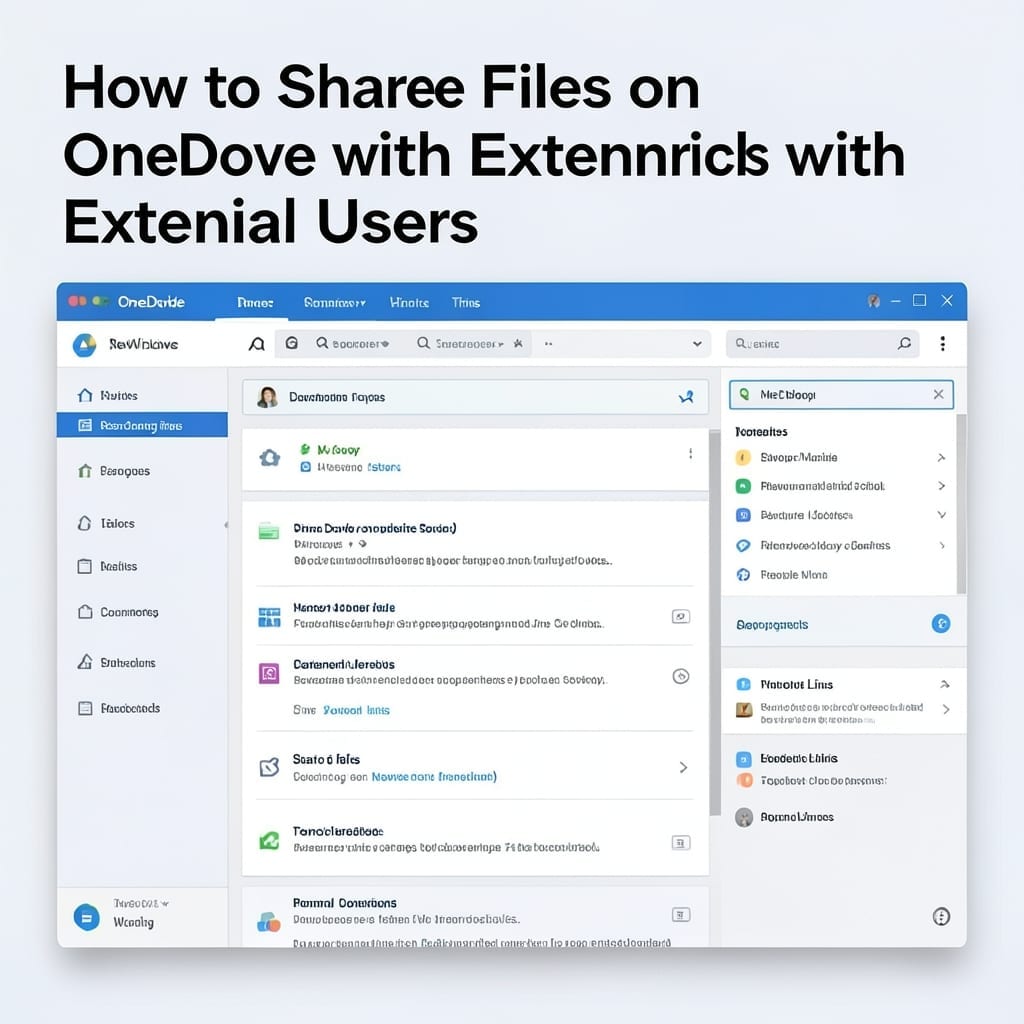Click the purple icon beside Carenerd/ulerebus

(269, 673)
